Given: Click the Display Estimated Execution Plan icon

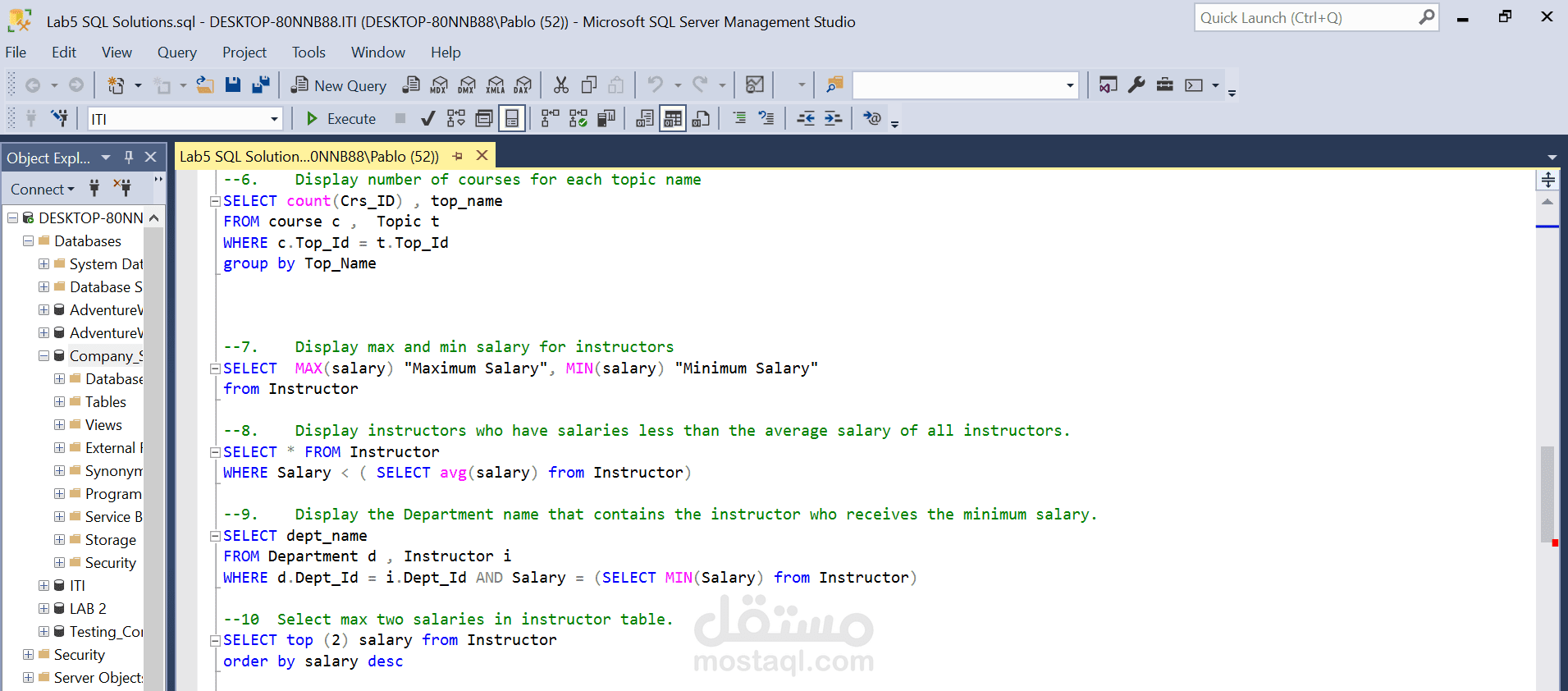Looking at the screenshot, I should (456, 119).
